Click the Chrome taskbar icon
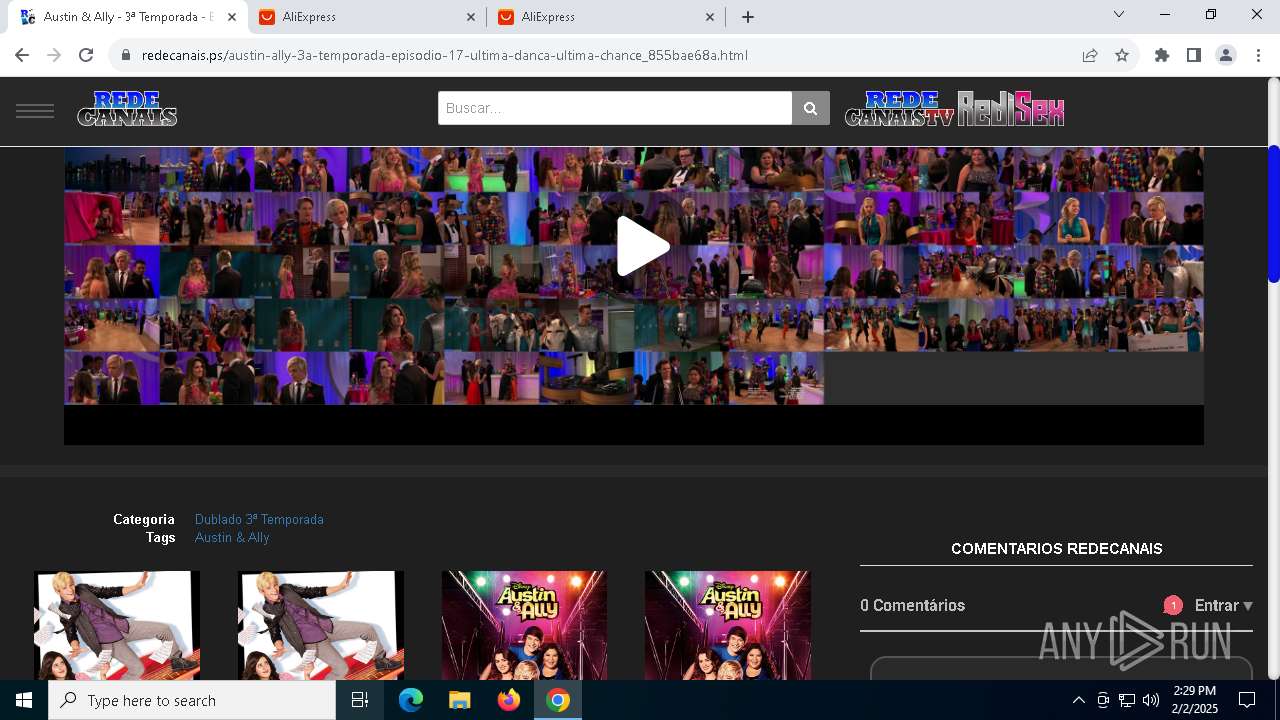Screen dimensions: 1280x720 click(x=558, y=700)
